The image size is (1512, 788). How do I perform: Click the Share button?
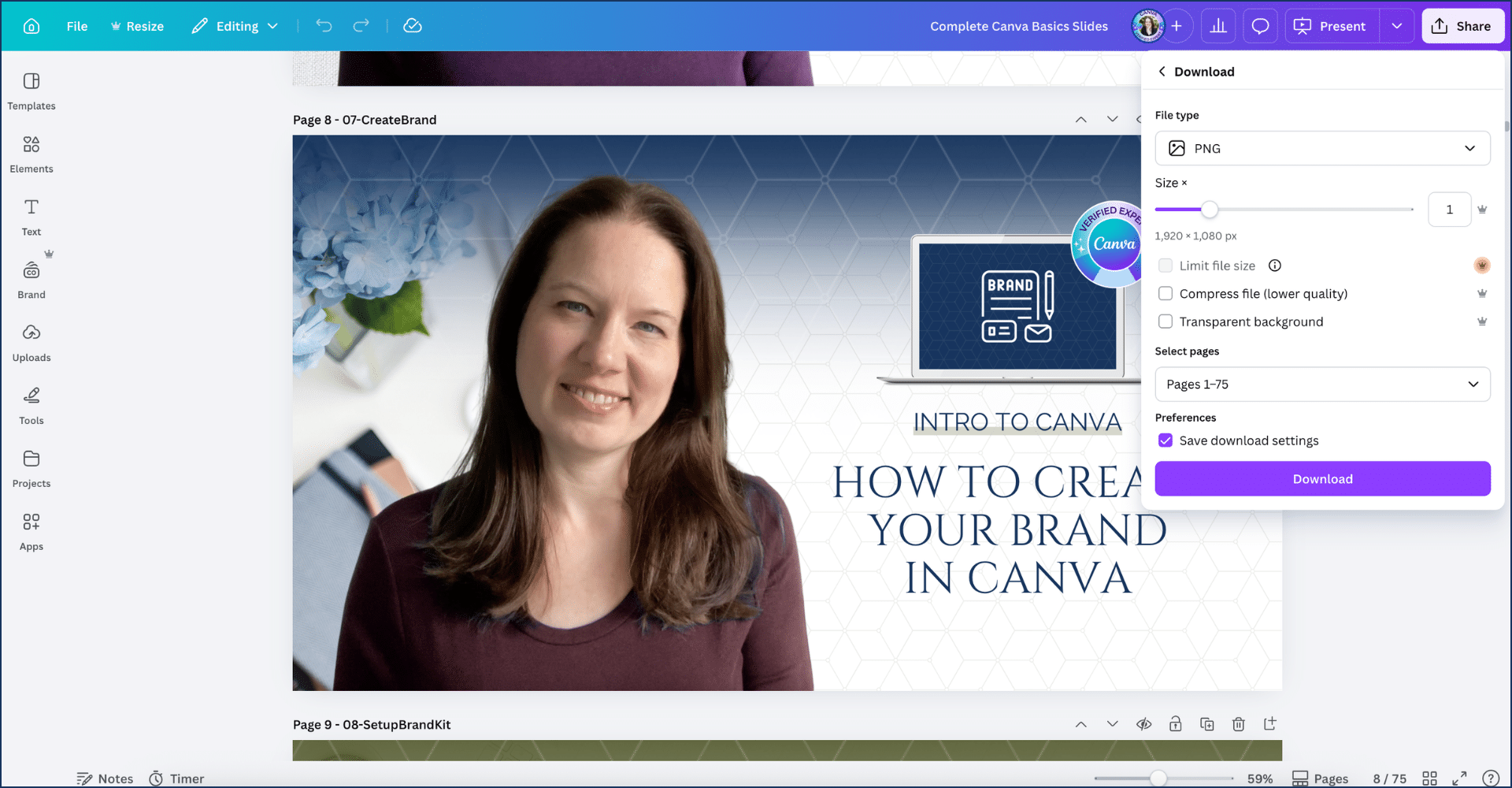pos(1462,26)
